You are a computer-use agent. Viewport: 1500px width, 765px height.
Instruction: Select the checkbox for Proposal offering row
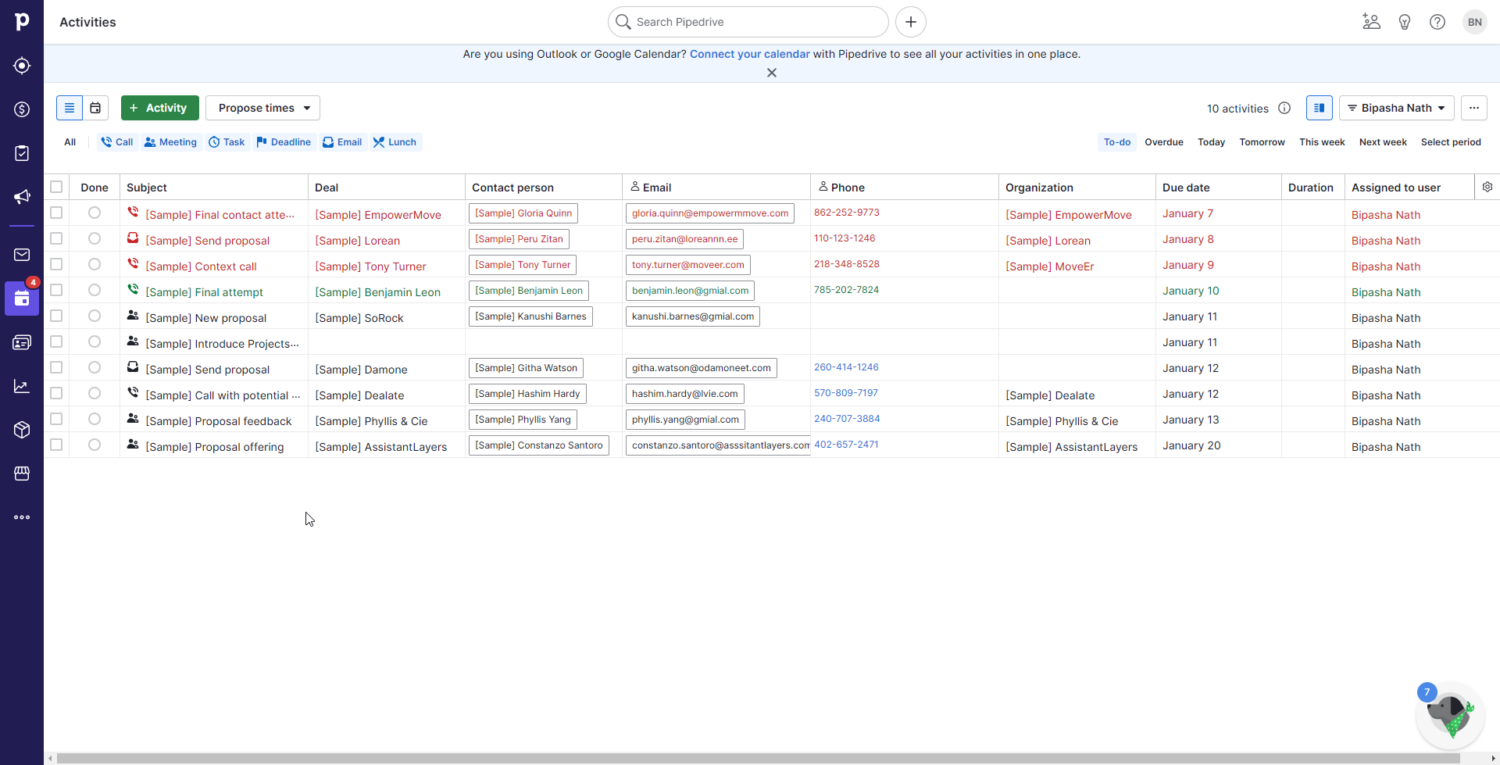[56, 445]
